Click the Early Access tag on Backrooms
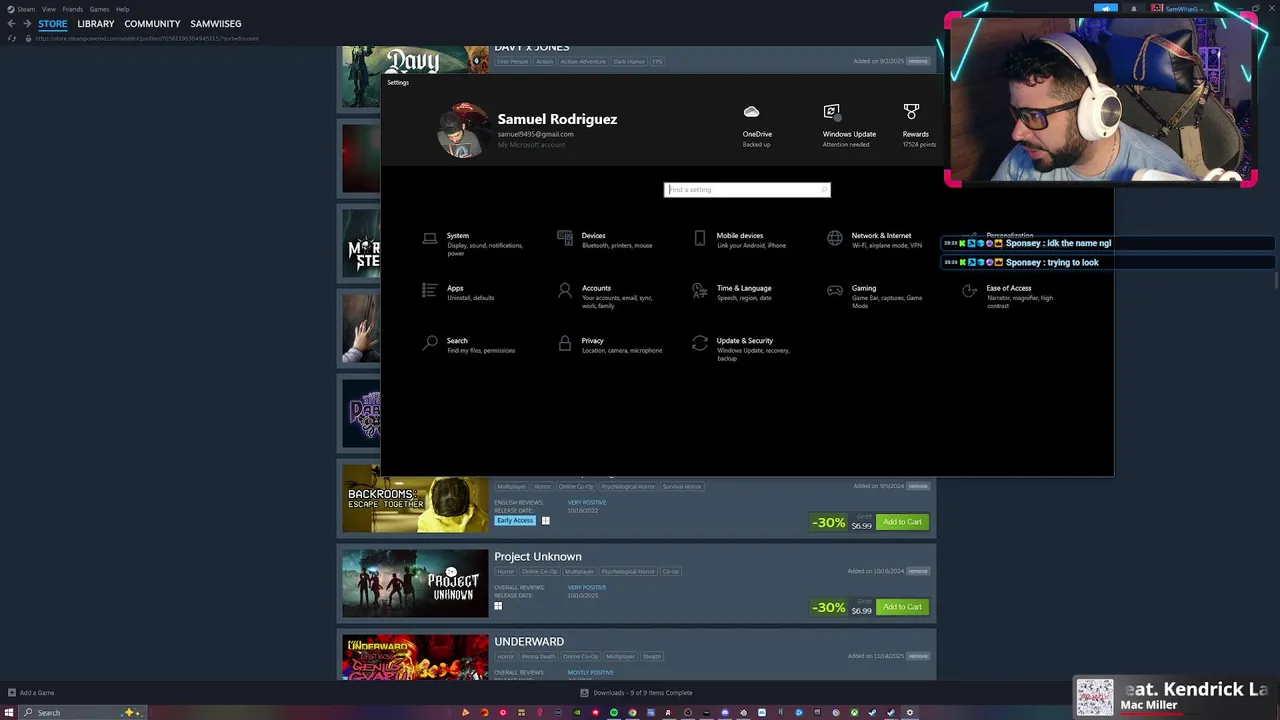Viewport: 1280px width, 720px height. [516, 520]
